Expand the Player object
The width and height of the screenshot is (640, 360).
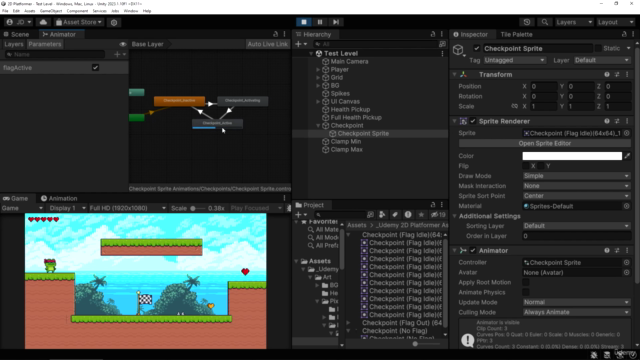[x=318, y=70]
